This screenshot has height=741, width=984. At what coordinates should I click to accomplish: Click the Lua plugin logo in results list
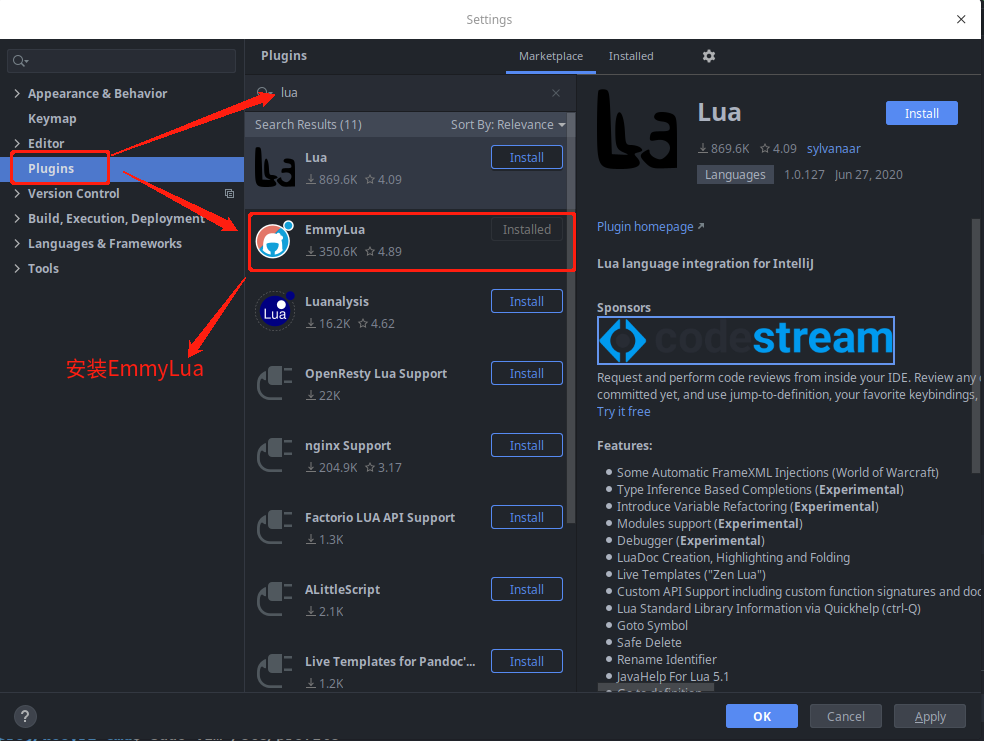(275, 167)
